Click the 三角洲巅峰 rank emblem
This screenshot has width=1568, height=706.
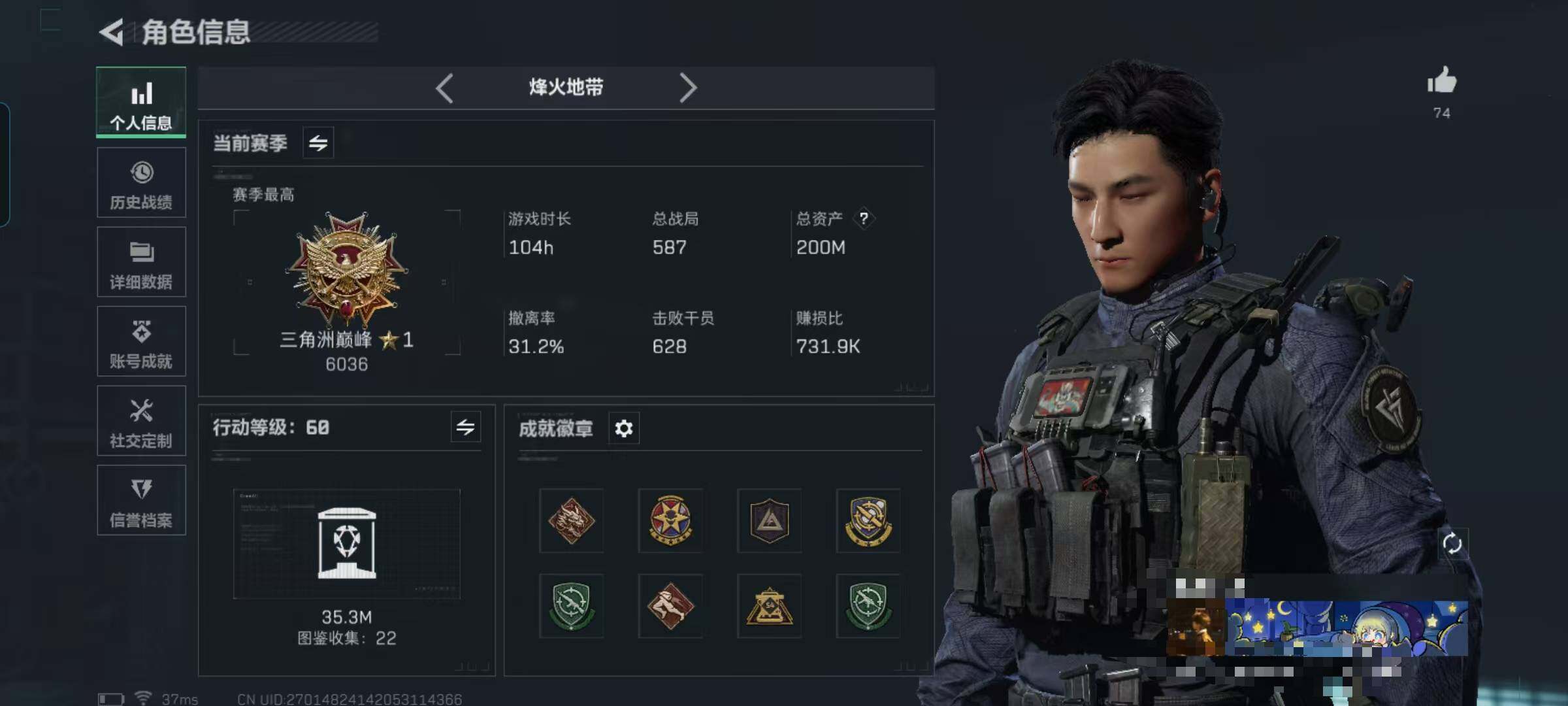click(x=347, y=269)
